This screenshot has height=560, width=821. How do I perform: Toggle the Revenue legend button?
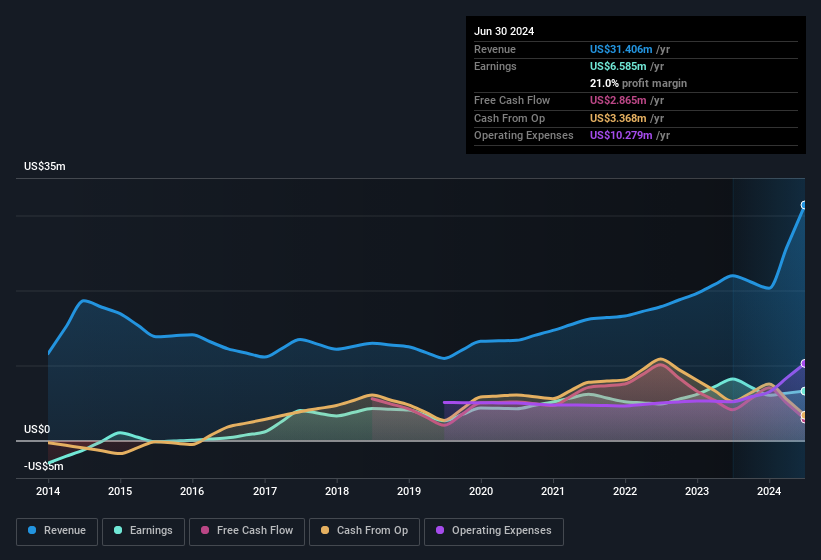pos(57,531)
